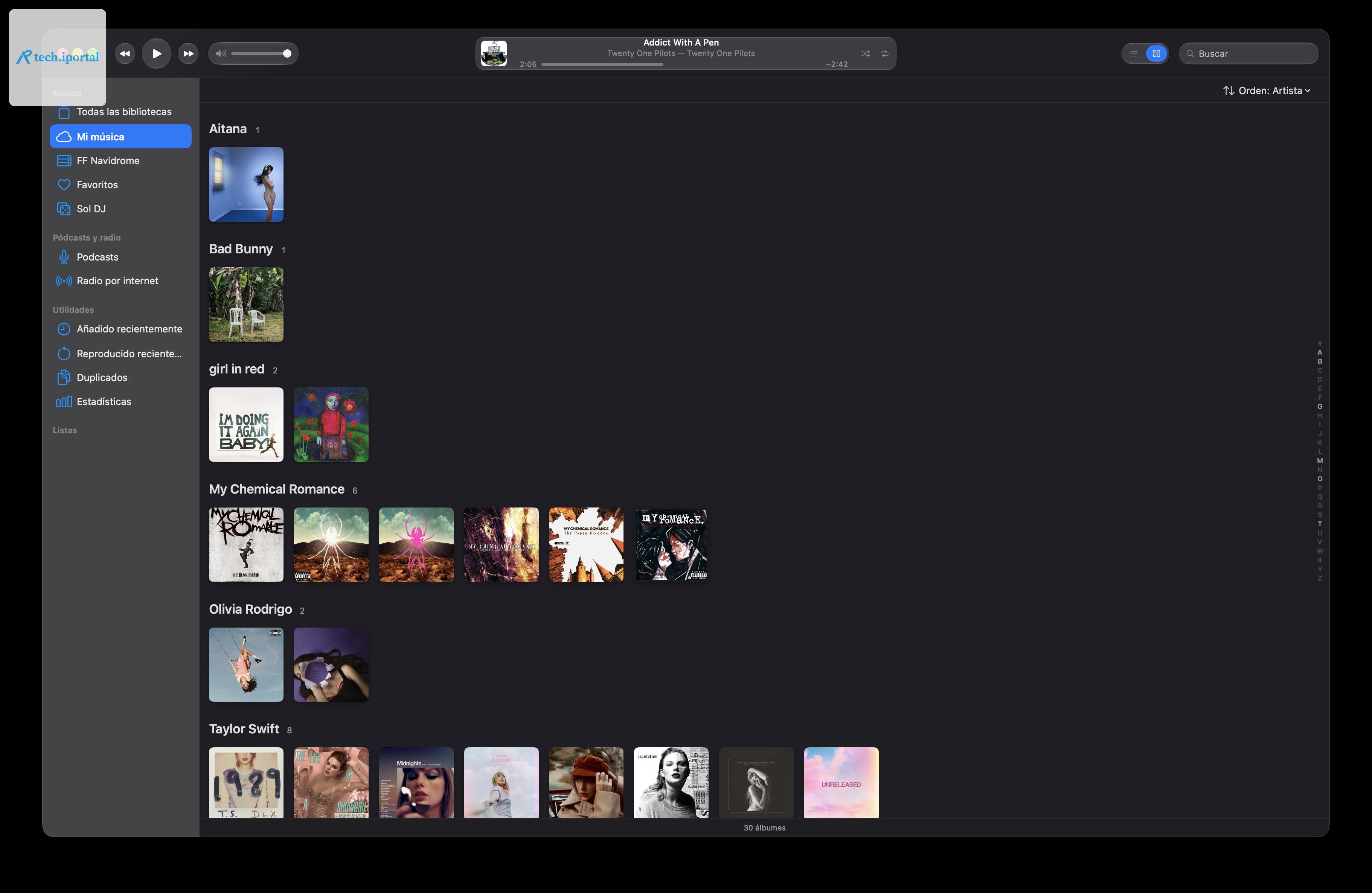Open Bad Bunny's plastic chairs album
1372x893 pixels.
click(246, 305)
